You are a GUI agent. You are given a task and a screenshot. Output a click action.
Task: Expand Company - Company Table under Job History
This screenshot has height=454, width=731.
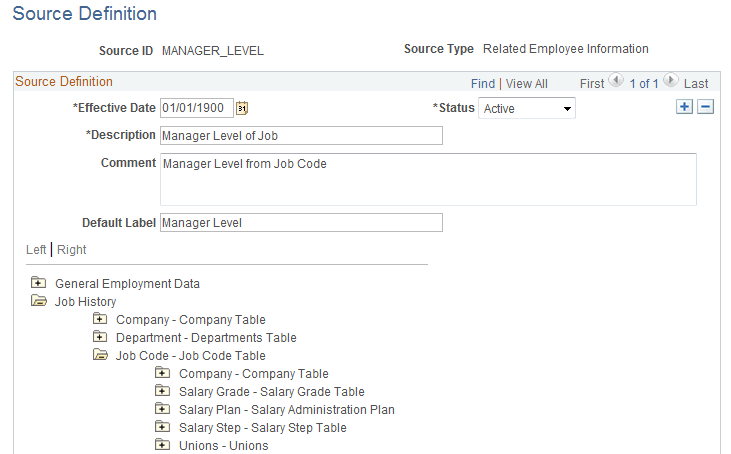pos(100,318)
